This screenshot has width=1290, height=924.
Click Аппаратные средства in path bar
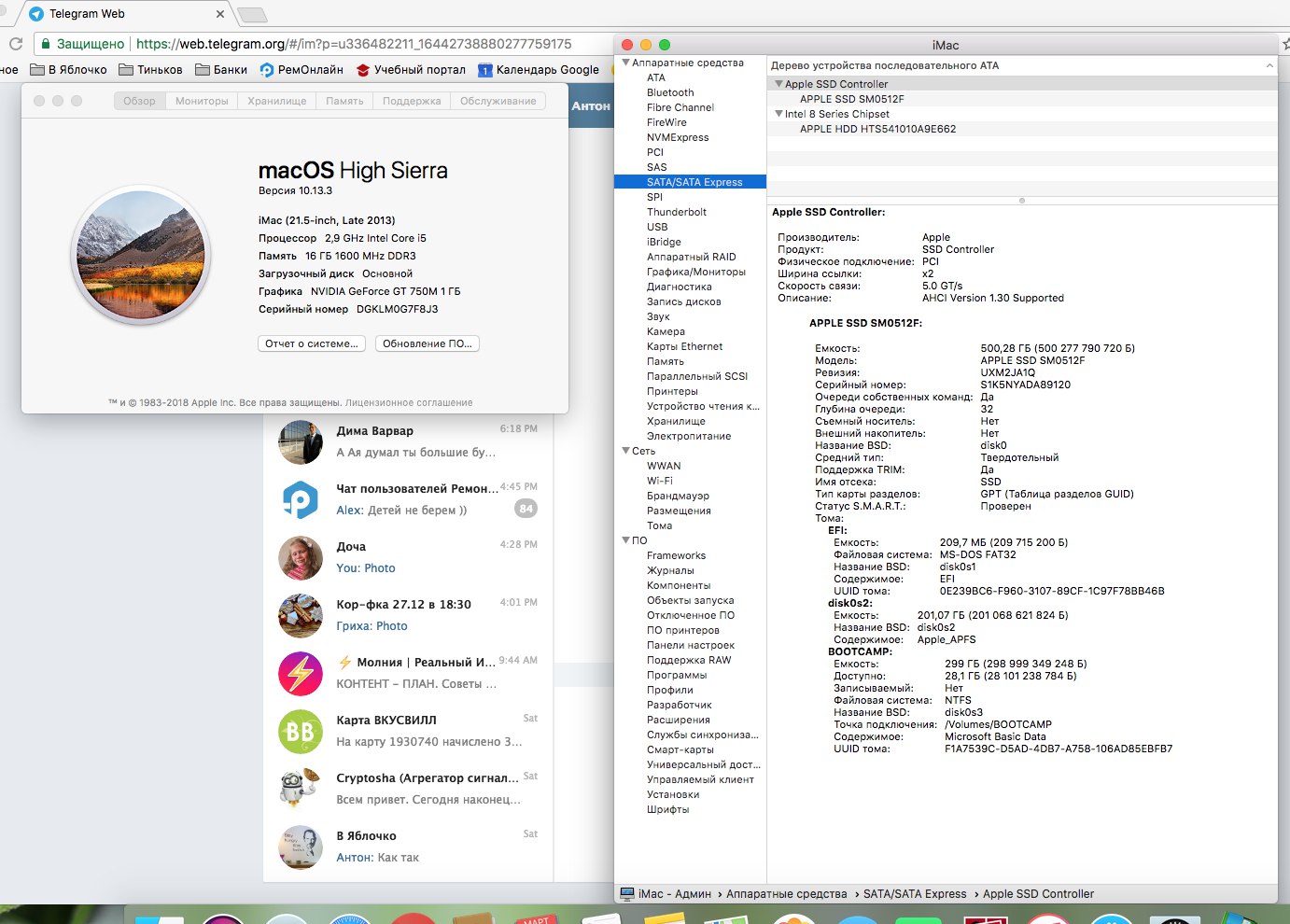pos(786,894)
